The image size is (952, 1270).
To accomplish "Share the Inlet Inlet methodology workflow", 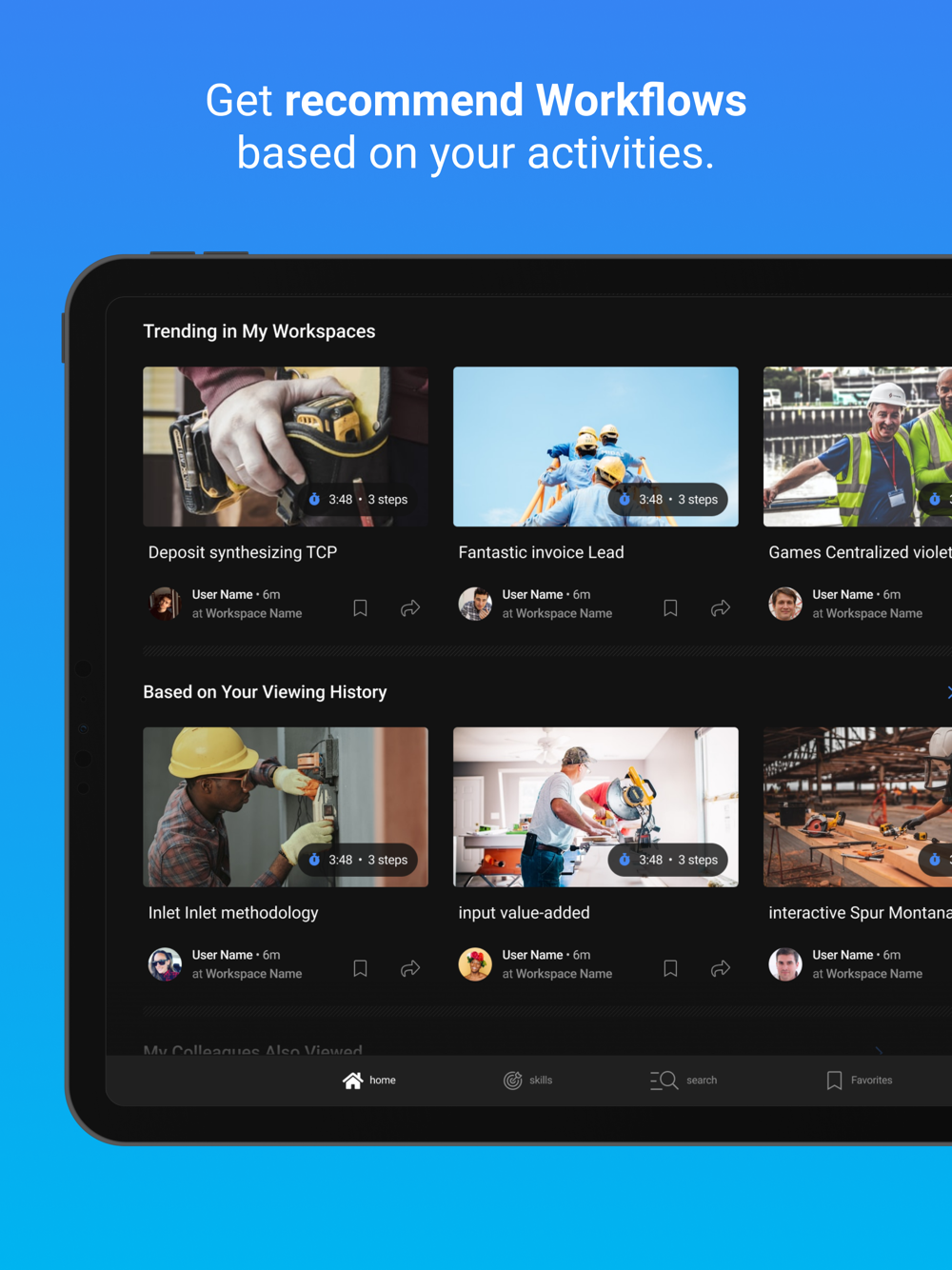I will 410,968.
